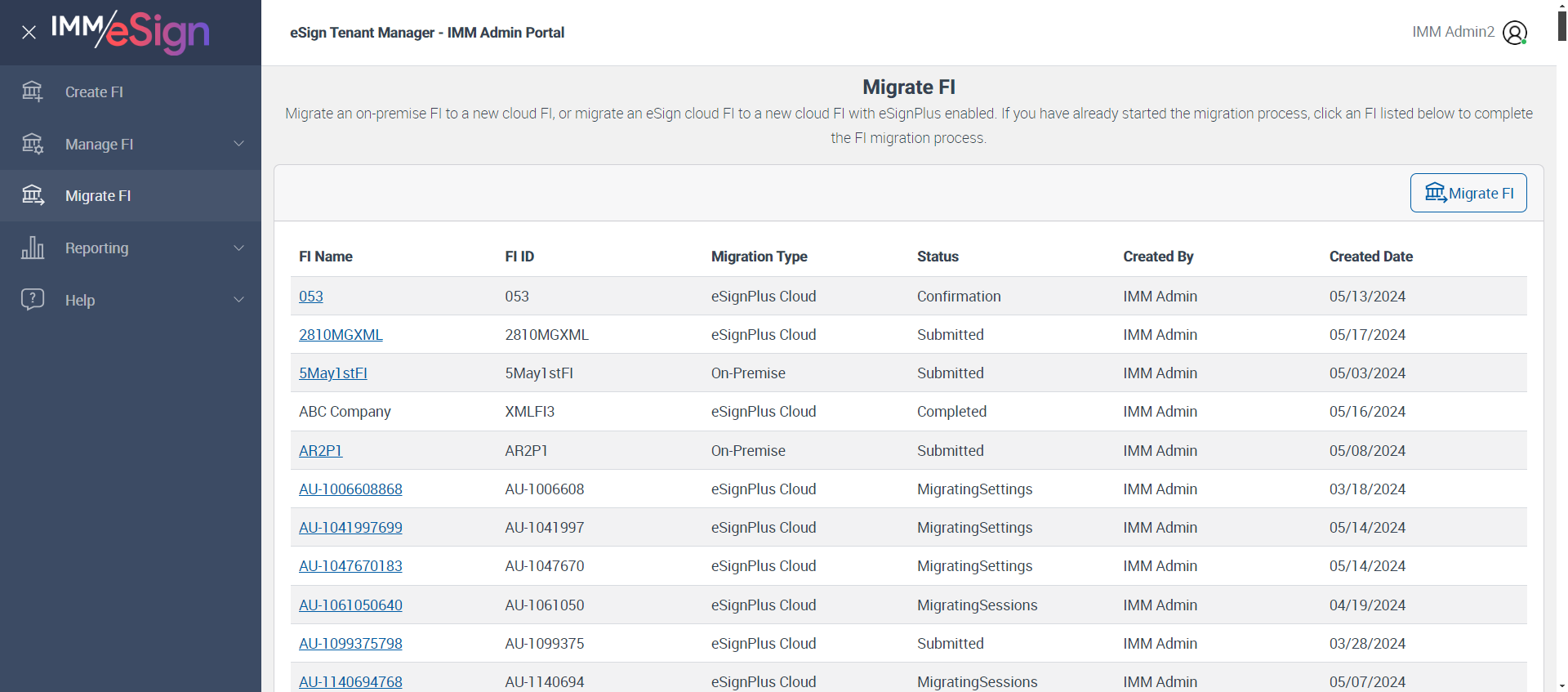Click the Migrate FI sidebar icon
1568x692 pixels.
click(x=33, y=195)
